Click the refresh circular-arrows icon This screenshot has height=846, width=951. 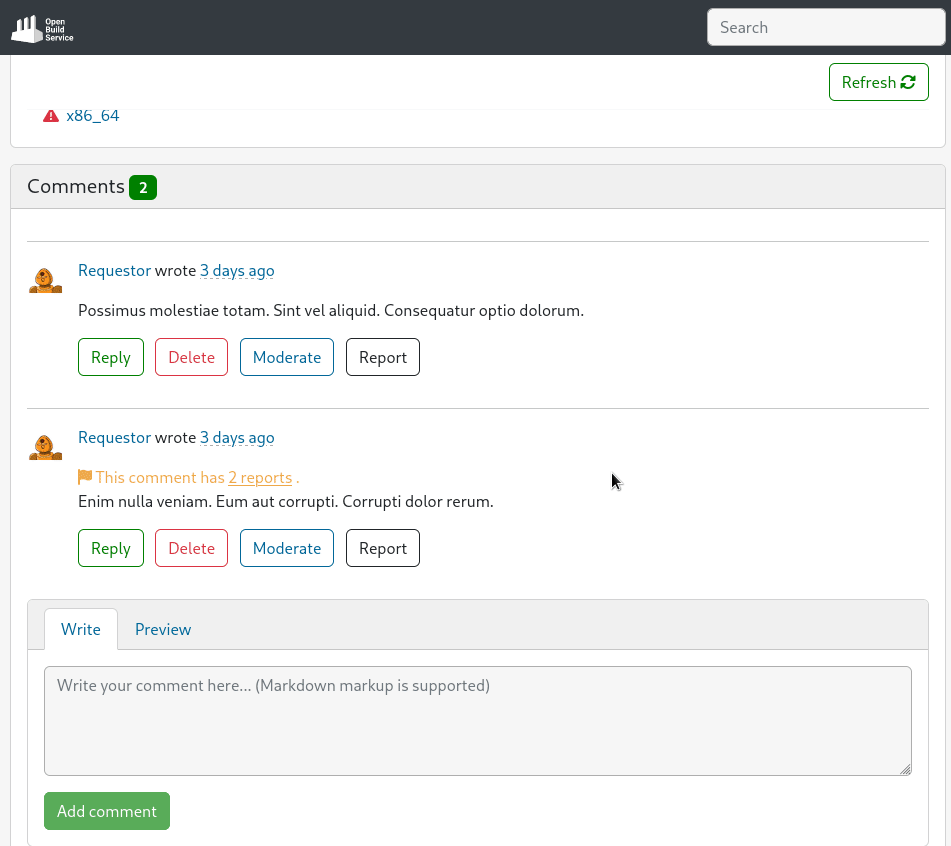[x=907, y=82]
